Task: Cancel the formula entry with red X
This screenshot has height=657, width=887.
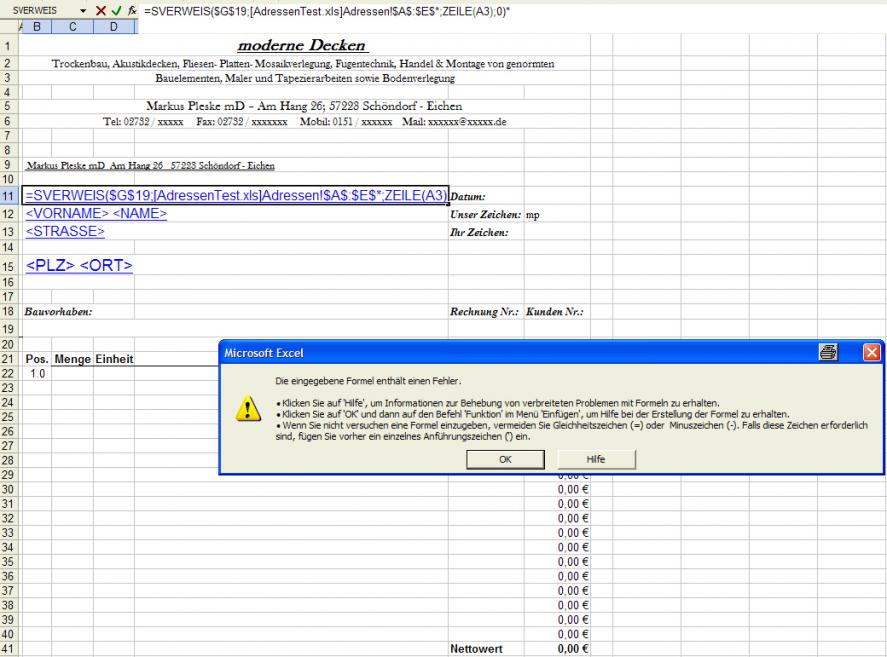Action: (x=101, y=10)
